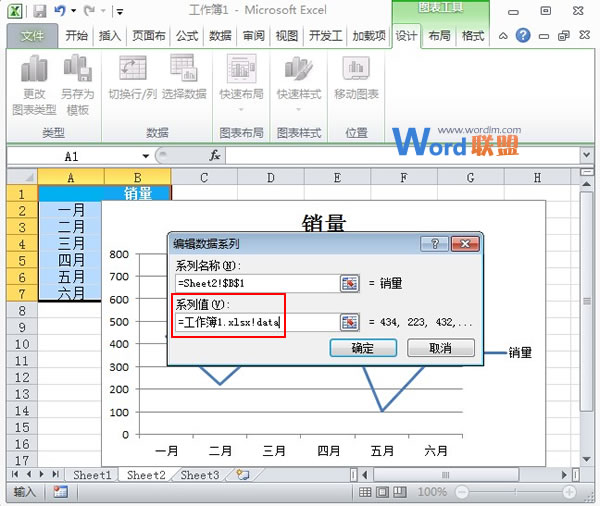
Task: Click the OK (确定) button in dialog
Action: [x=363, y=348]
